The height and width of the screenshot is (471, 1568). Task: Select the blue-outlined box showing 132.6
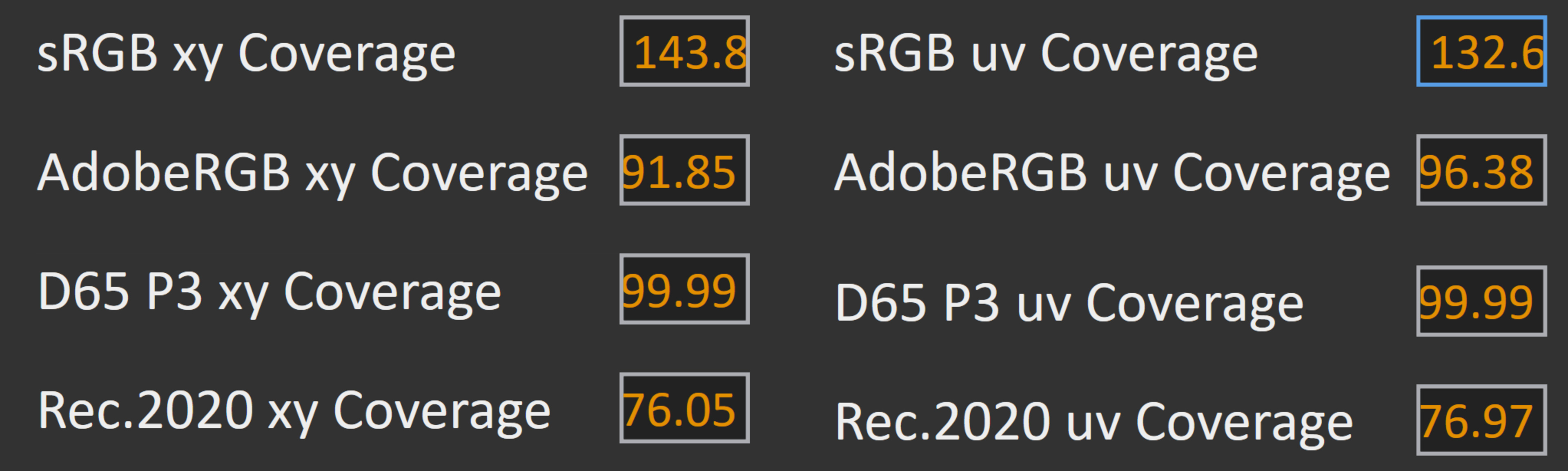(1481, 51)
